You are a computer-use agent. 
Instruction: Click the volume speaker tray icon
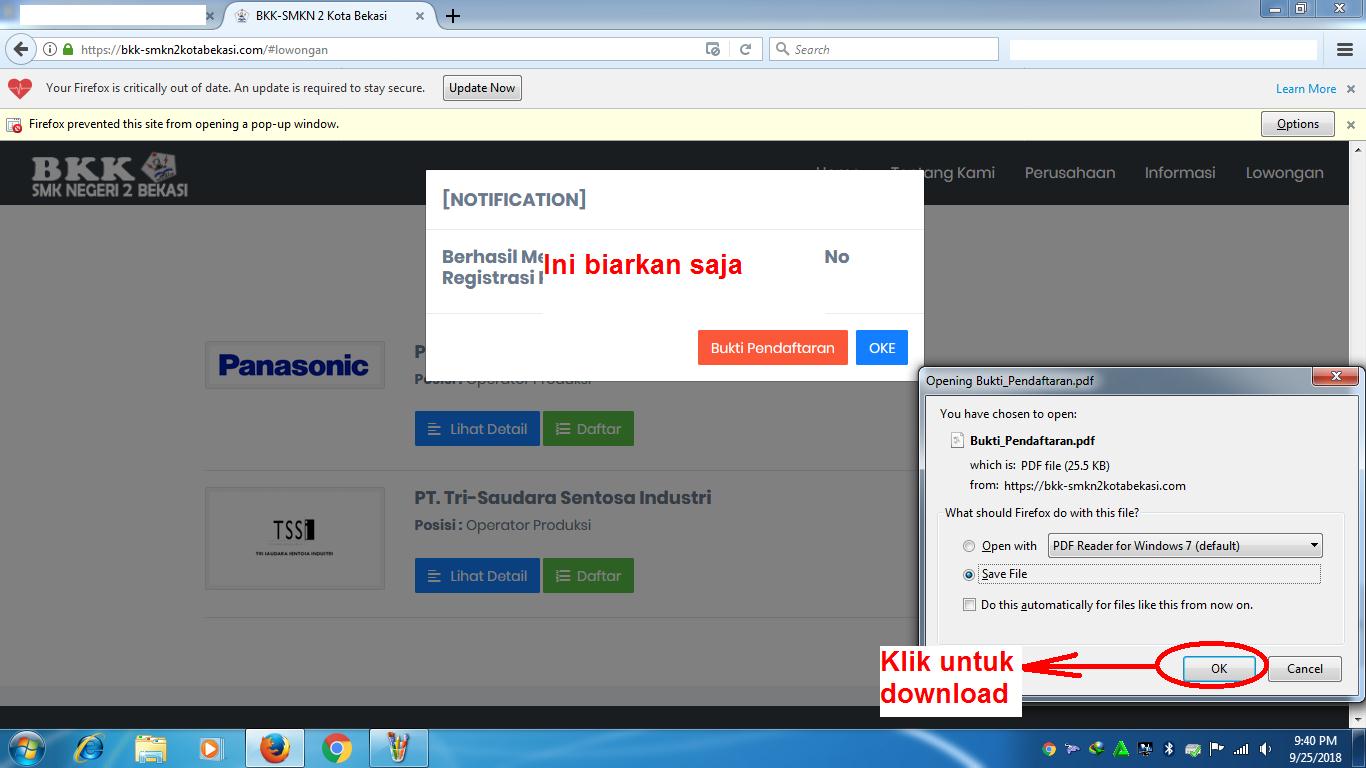pyautogui.click(x=1266, y=749)
